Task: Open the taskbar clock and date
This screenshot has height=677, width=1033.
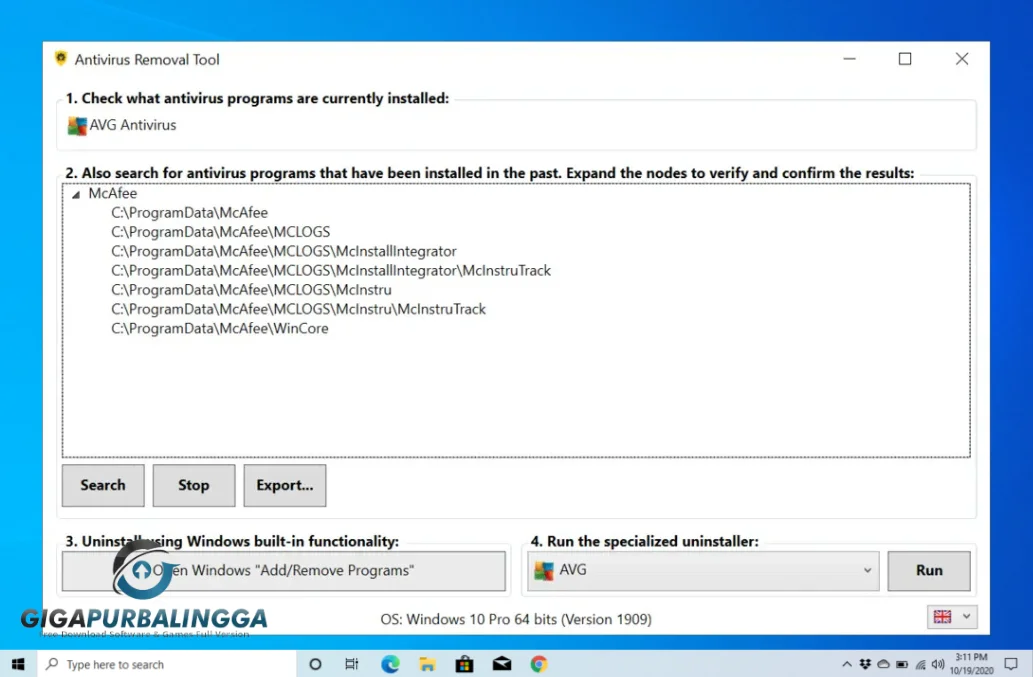Action: click(972, 664)
